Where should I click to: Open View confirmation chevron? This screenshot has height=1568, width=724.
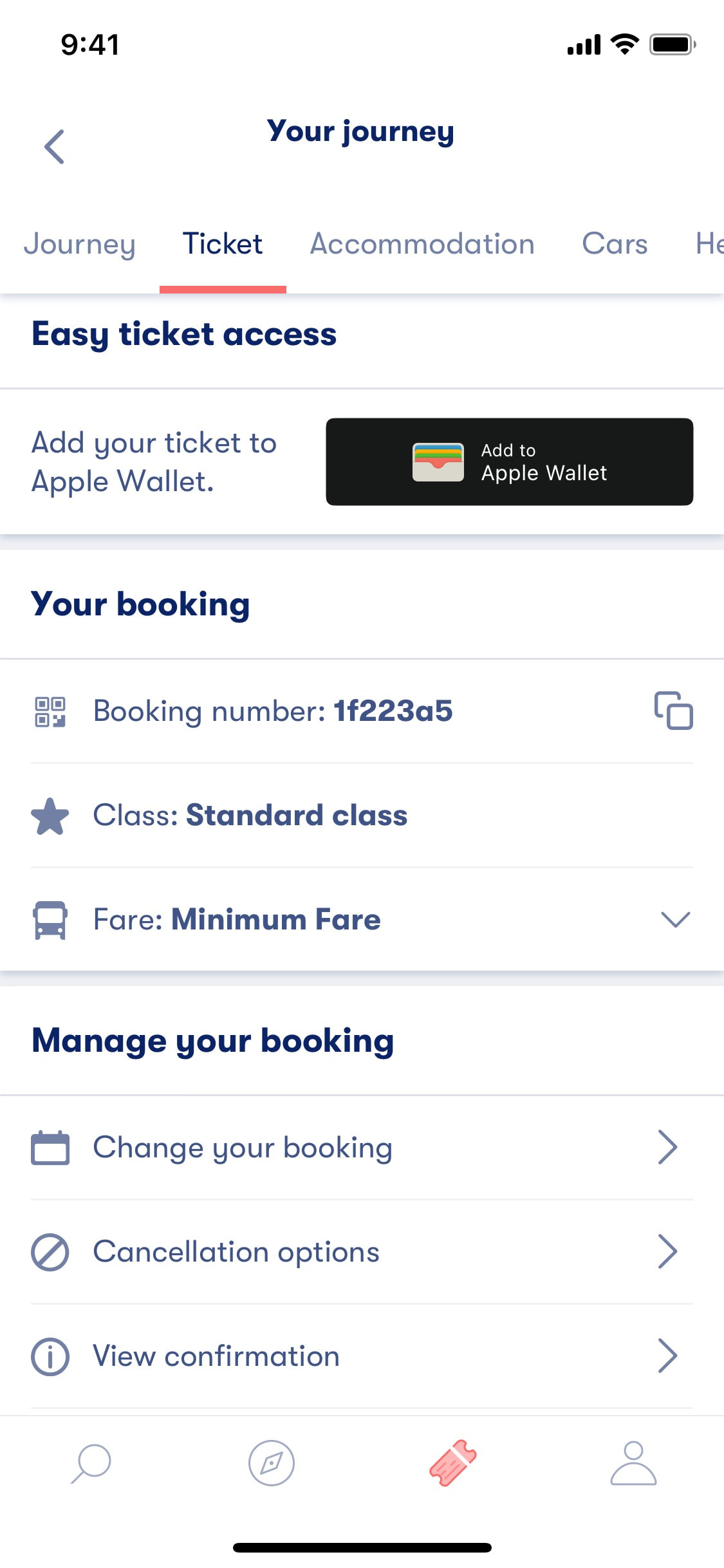tap(667, 1356)
